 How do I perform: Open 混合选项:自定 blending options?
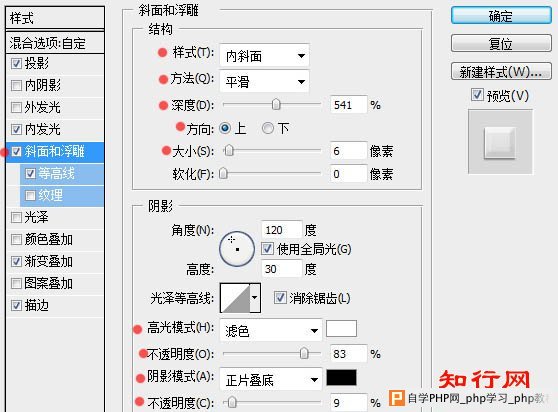[x=55, y=43]
